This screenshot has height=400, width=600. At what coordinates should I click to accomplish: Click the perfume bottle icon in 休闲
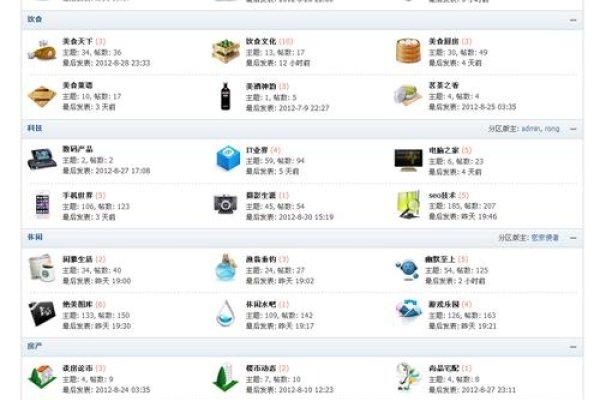(226, 267)
